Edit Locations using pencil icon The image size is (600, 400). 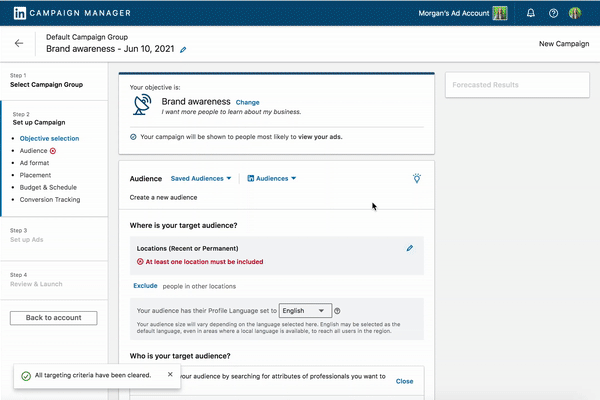[x=410, y=247]
